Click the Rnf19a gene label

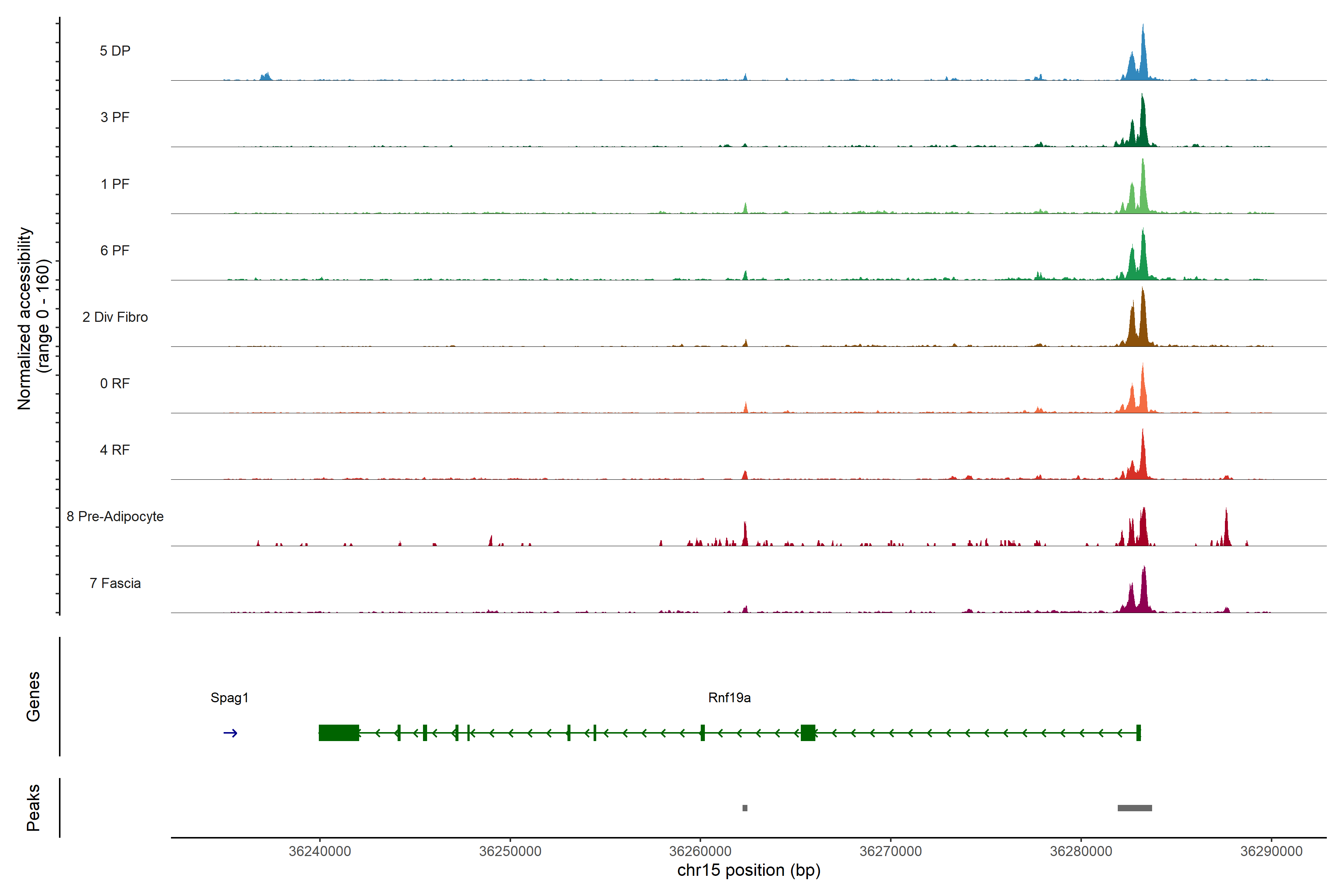[729, 698]
